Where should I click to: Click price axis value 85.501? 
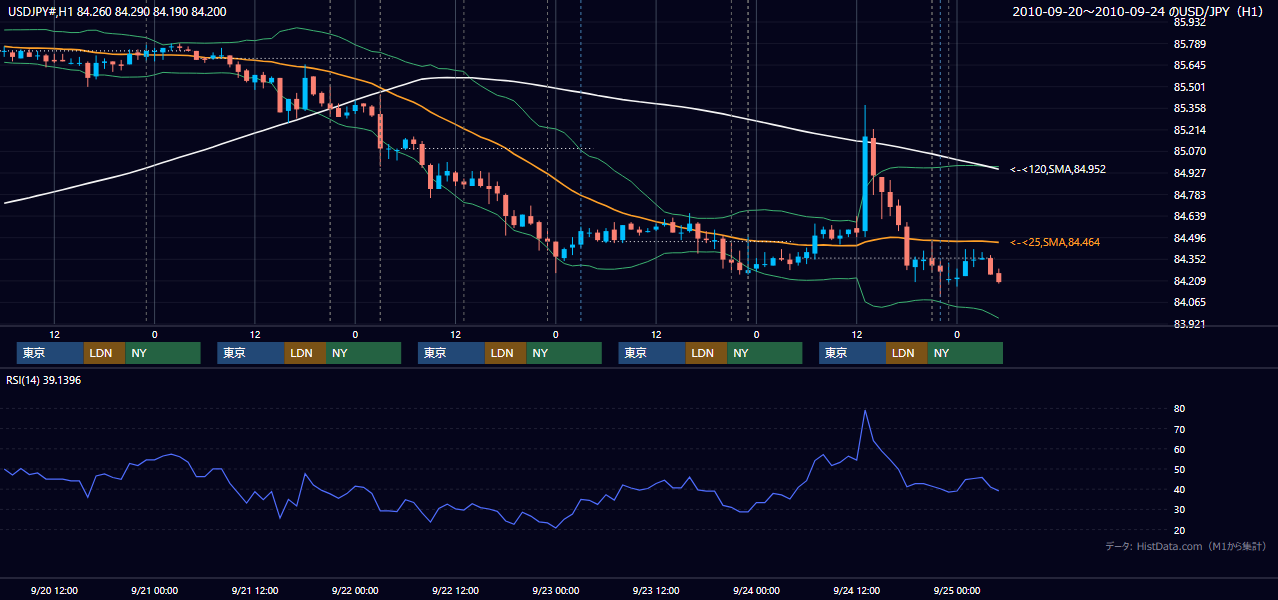[x=1190, y=87]
